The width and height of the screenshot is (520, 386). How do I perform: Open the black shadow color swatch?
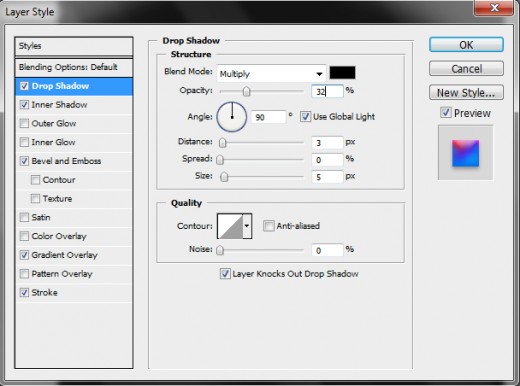click(x=342, y=73)
